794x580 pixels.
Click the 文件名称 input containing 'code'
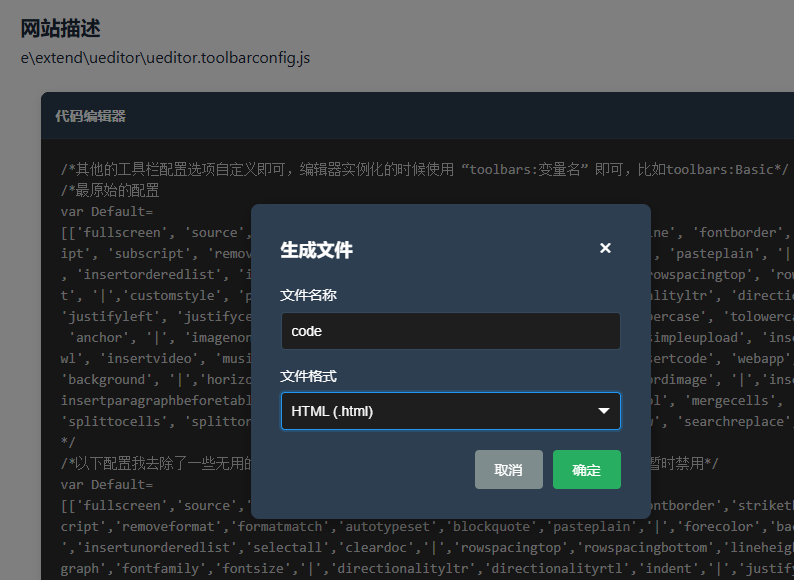450,331
